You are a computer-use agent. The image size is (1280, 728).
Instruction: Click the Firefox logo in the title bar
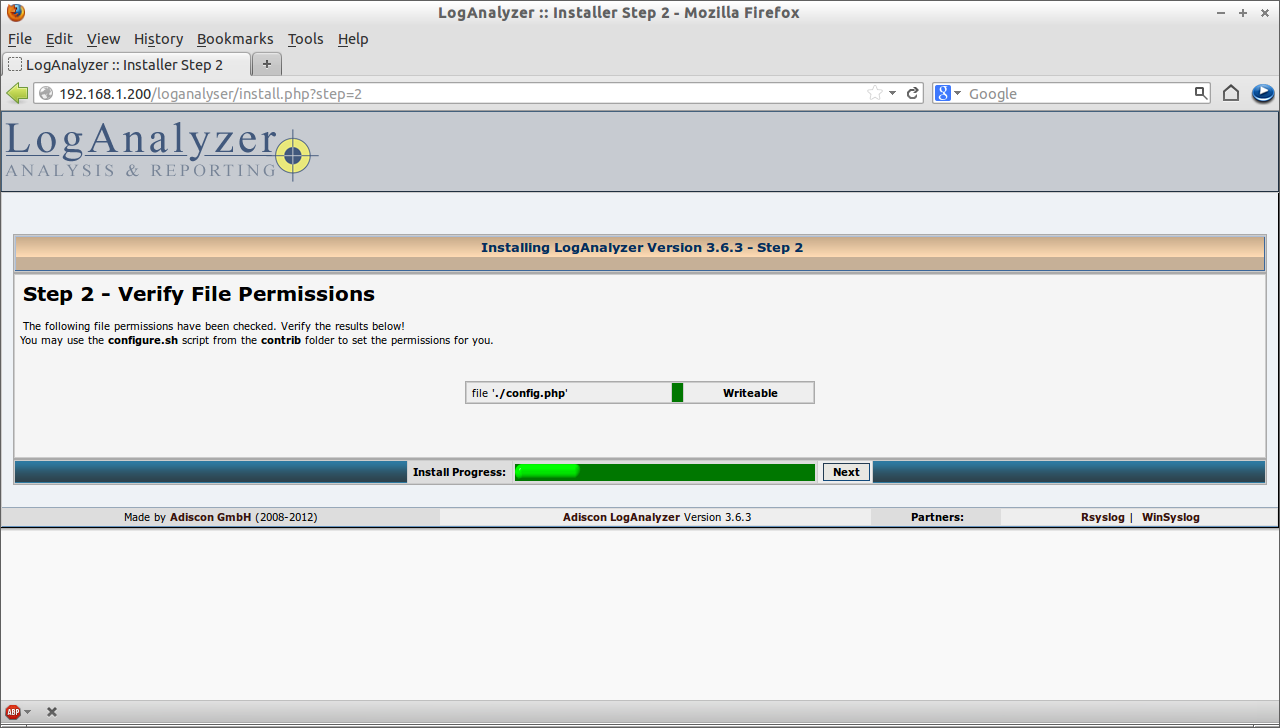(x=15, y=13)
